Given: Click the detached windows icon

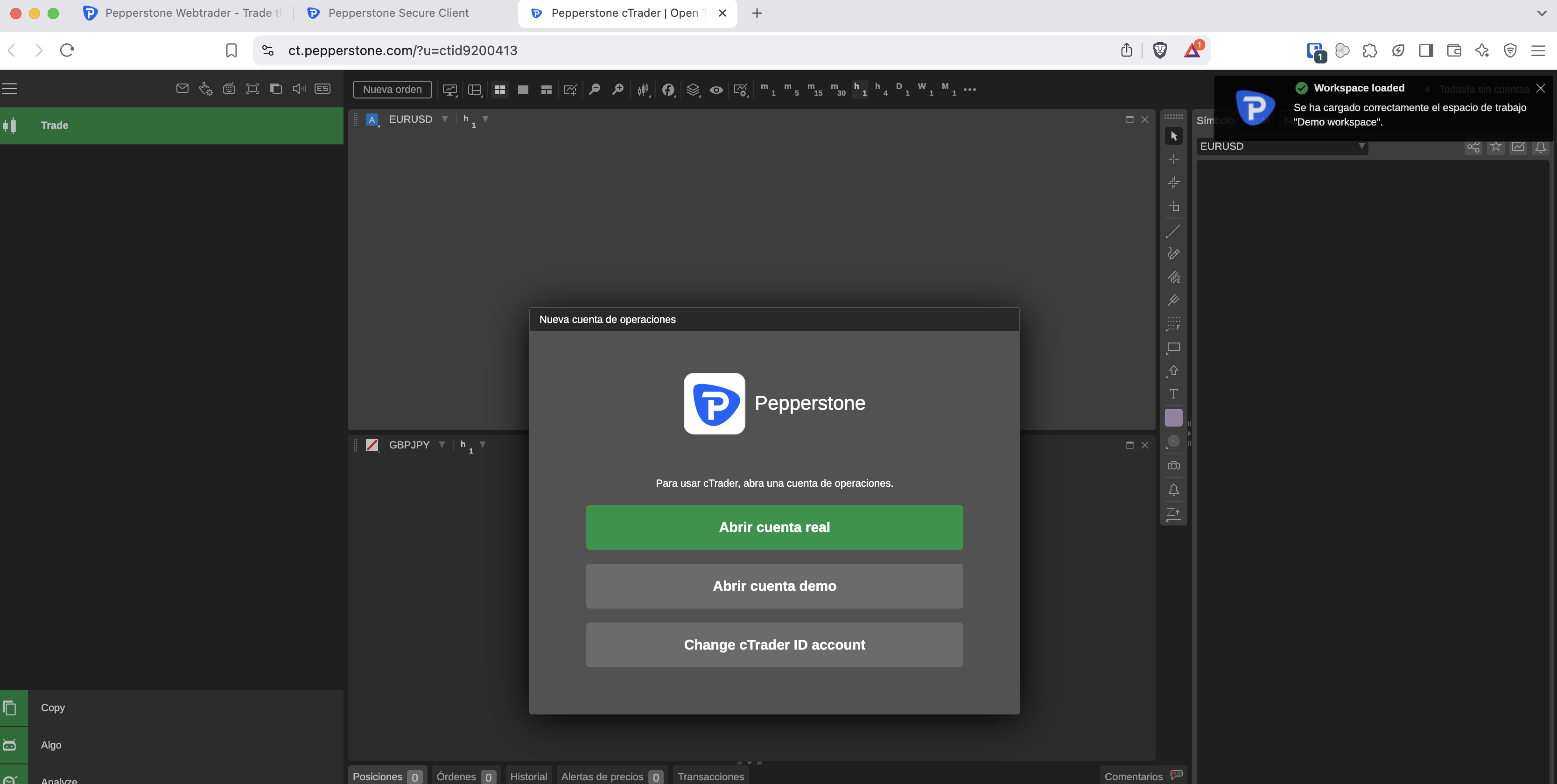Looking at the screenshot, I should point(276,89).
